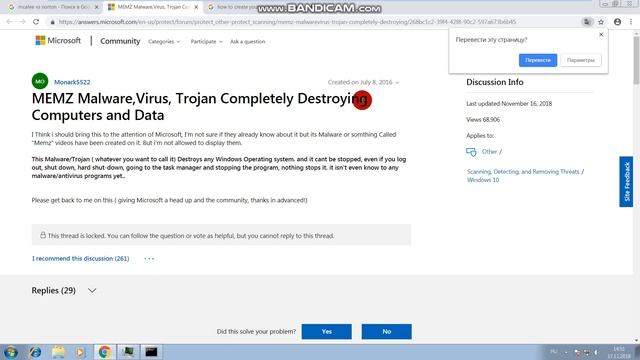Image resolution: width=640 pixels, height=360 pixels.
Task: Click Ask a question
Action: click(247, 42)
